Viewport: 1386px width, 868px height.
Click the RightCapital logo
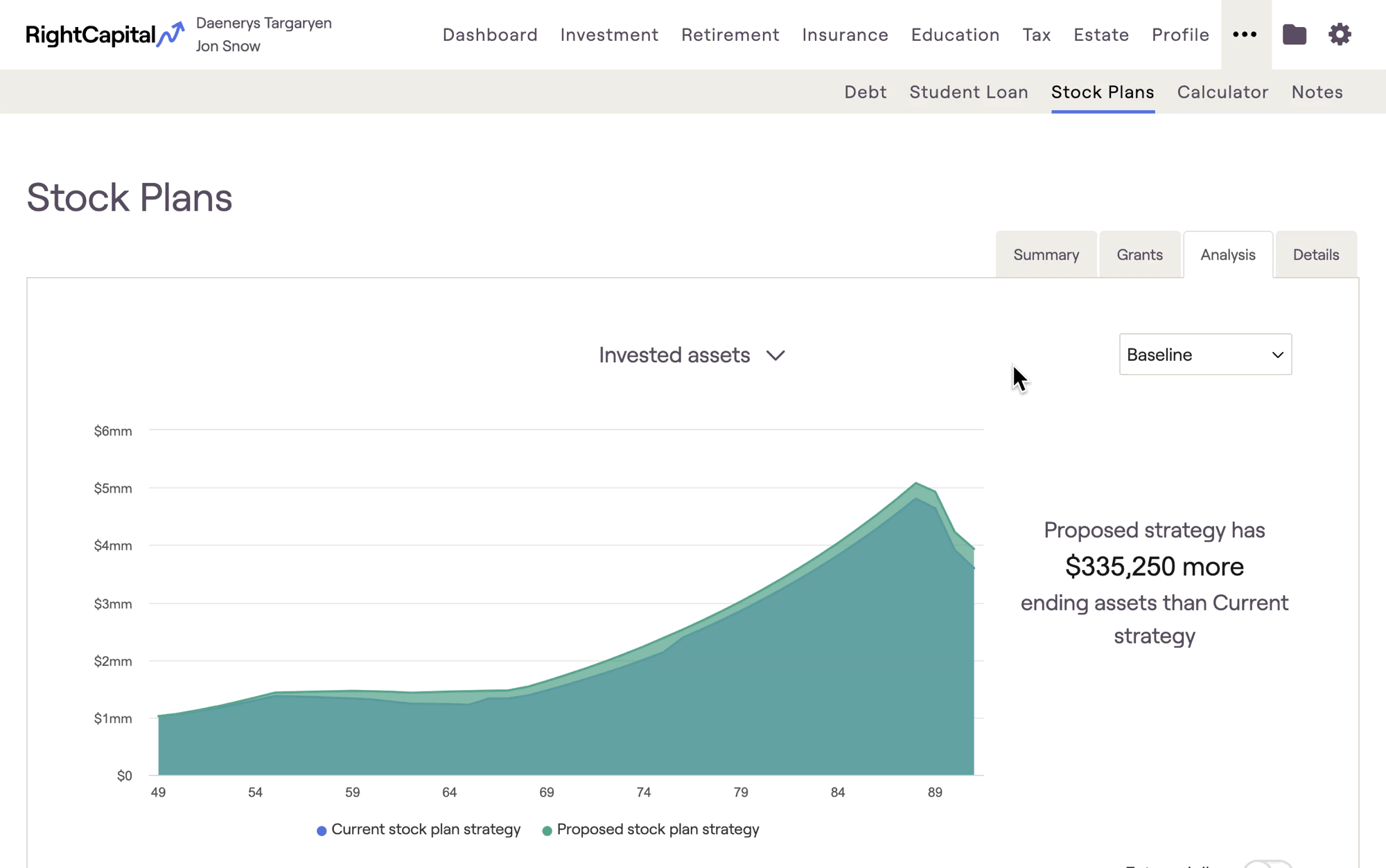(x=105, y=35)
